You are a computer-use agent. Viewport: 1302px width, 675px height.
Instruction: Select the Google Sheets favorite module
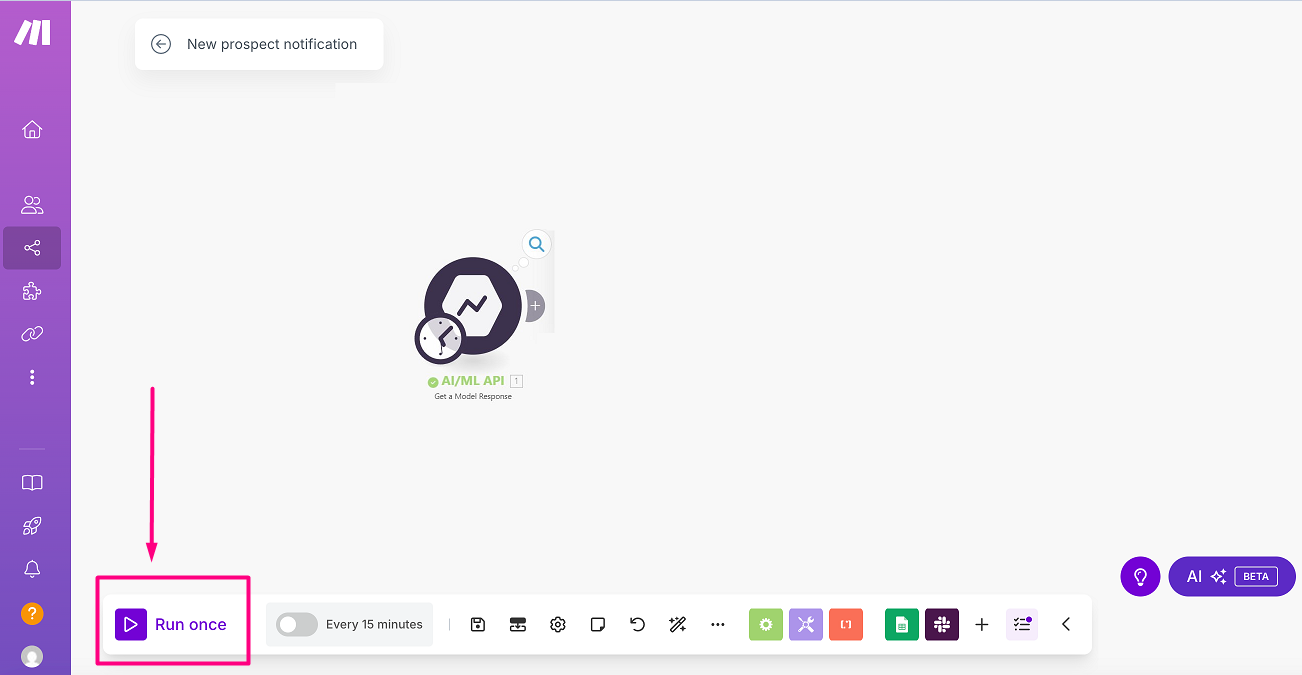coord(902,624)
